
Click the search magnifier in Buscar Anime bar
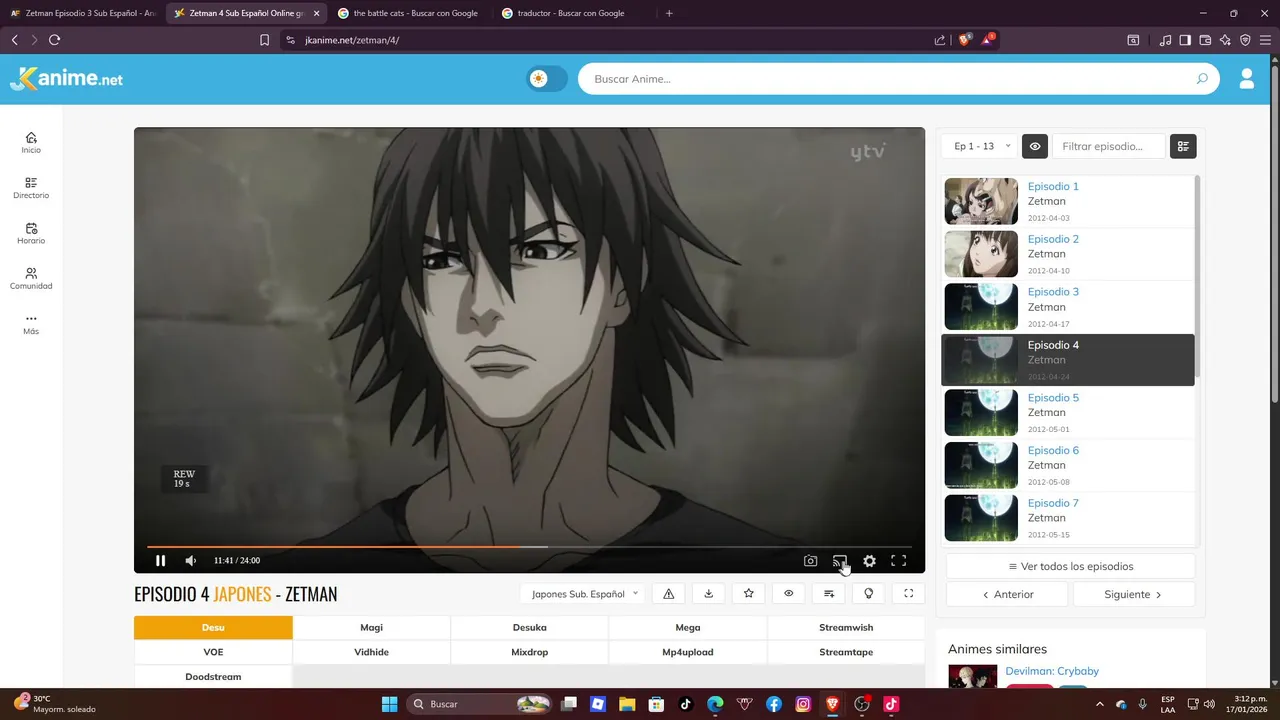[1202, 79]
